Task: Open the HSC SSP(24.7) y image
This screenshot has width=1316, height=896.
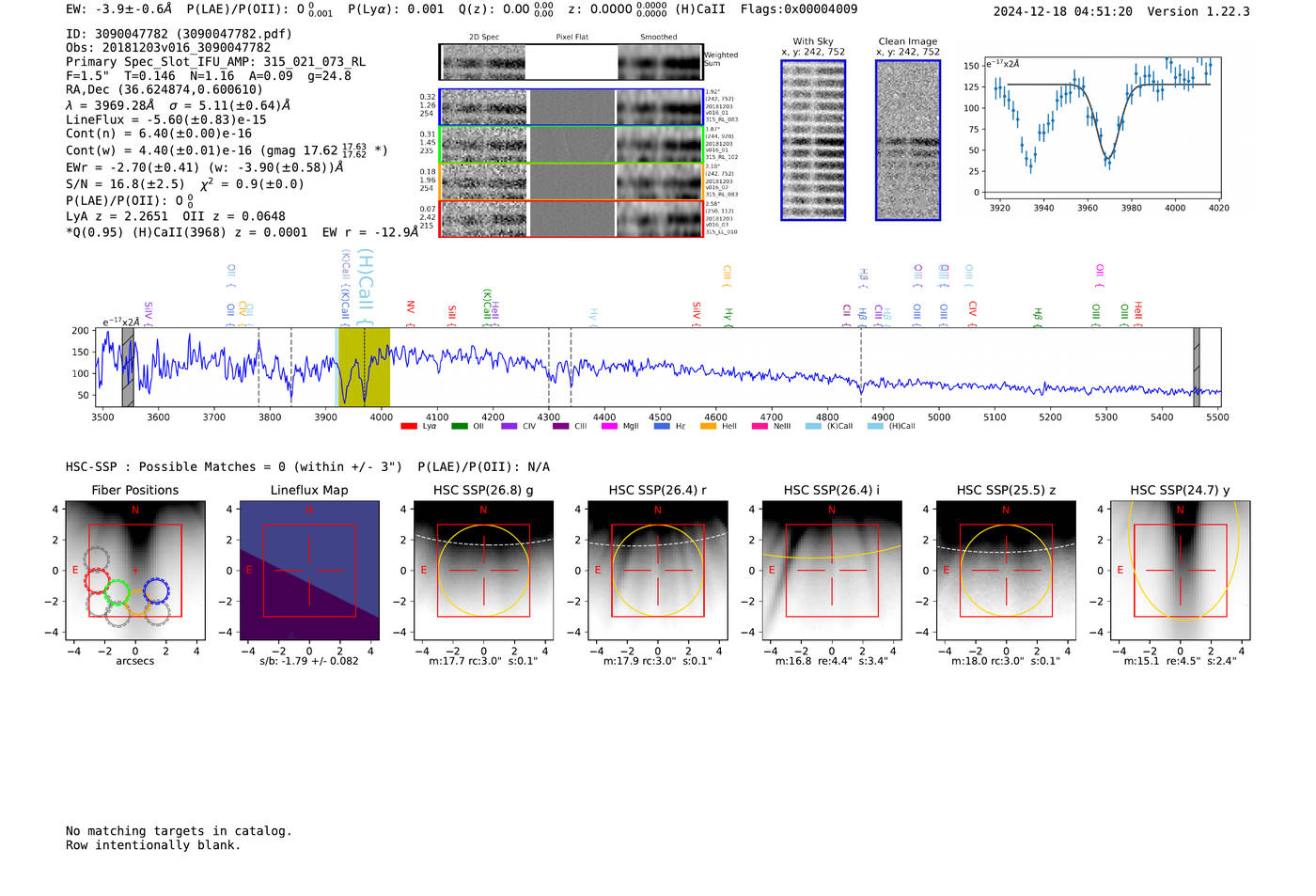Action: [x=1180, y=570]
